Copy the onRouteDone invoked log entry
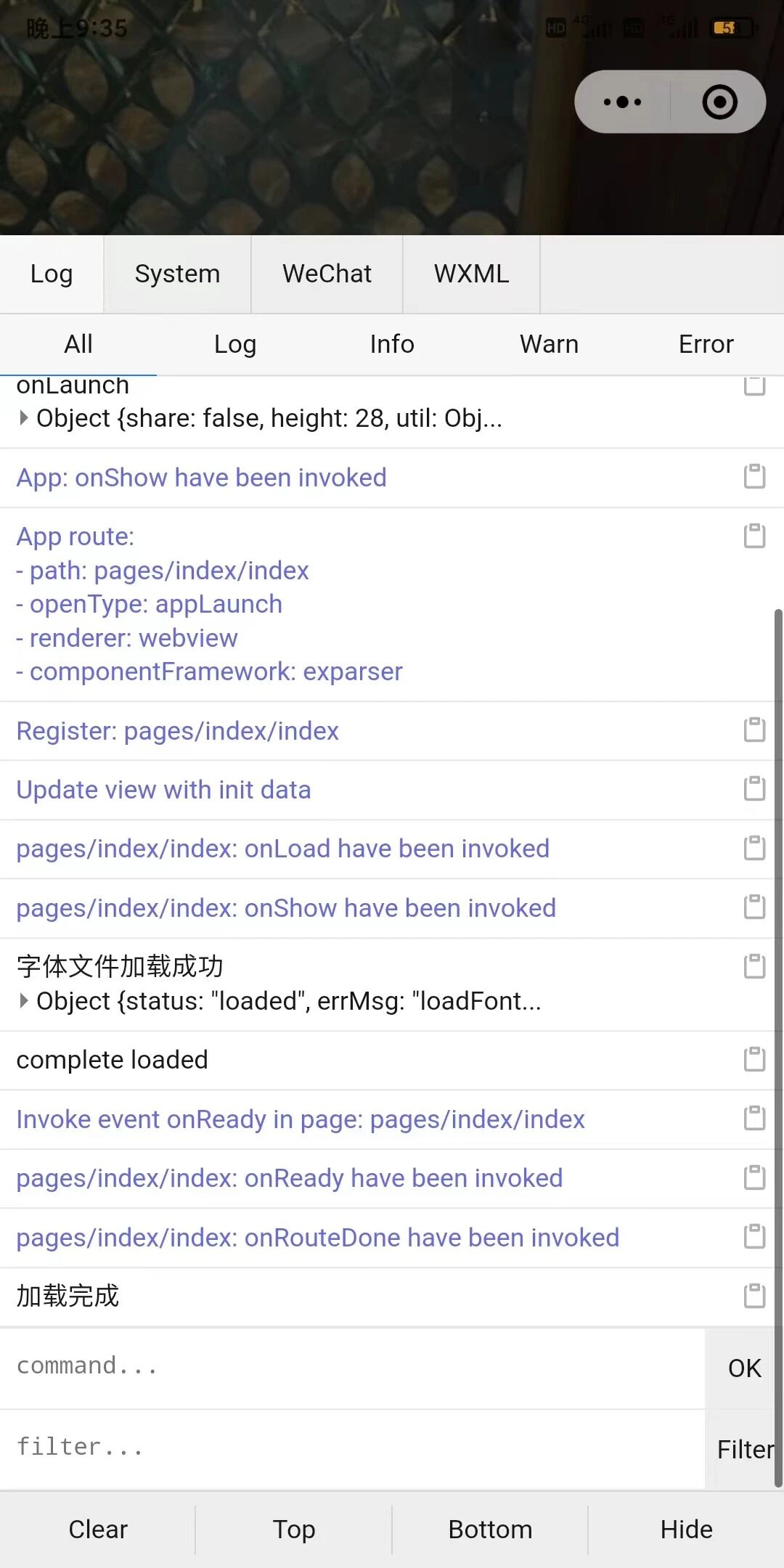 pyautogui.click(x=754, y=1237)
